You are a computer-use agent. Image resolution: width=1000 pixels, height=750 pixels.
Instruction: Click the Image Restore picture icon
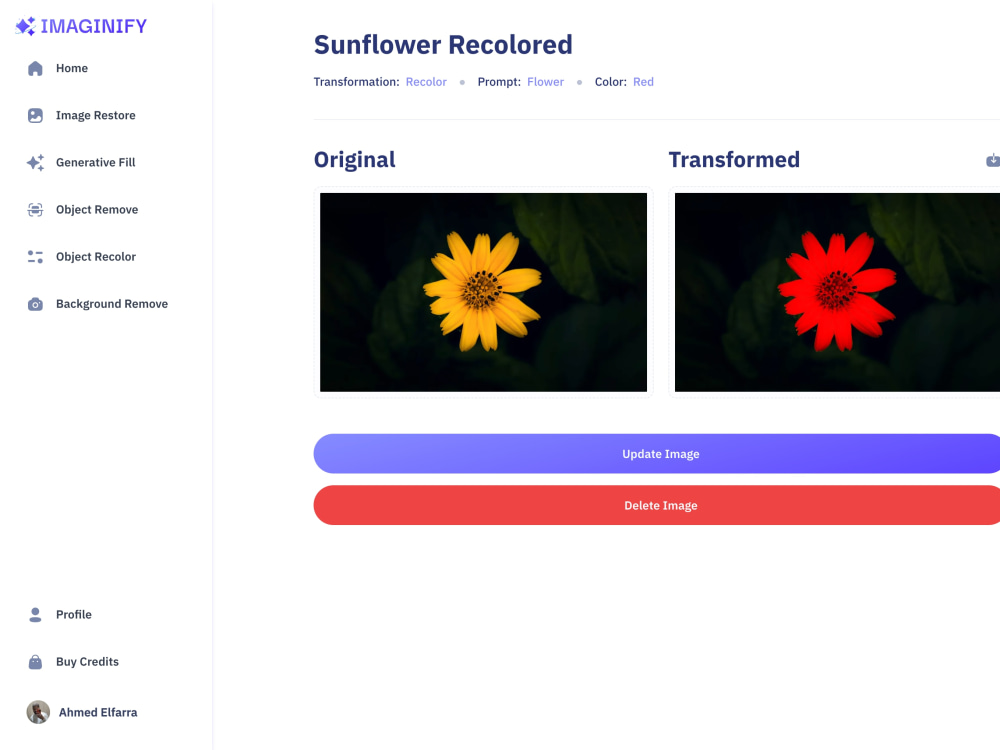click(35, 115)
